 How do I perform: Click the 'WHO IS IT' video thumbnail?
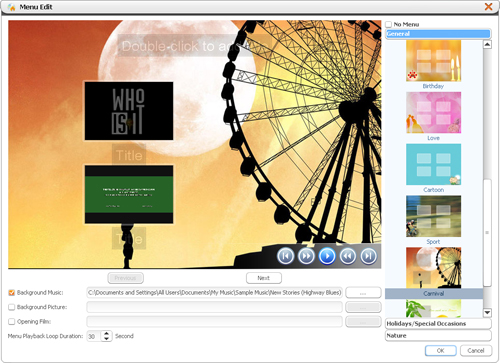coord(129,111)
